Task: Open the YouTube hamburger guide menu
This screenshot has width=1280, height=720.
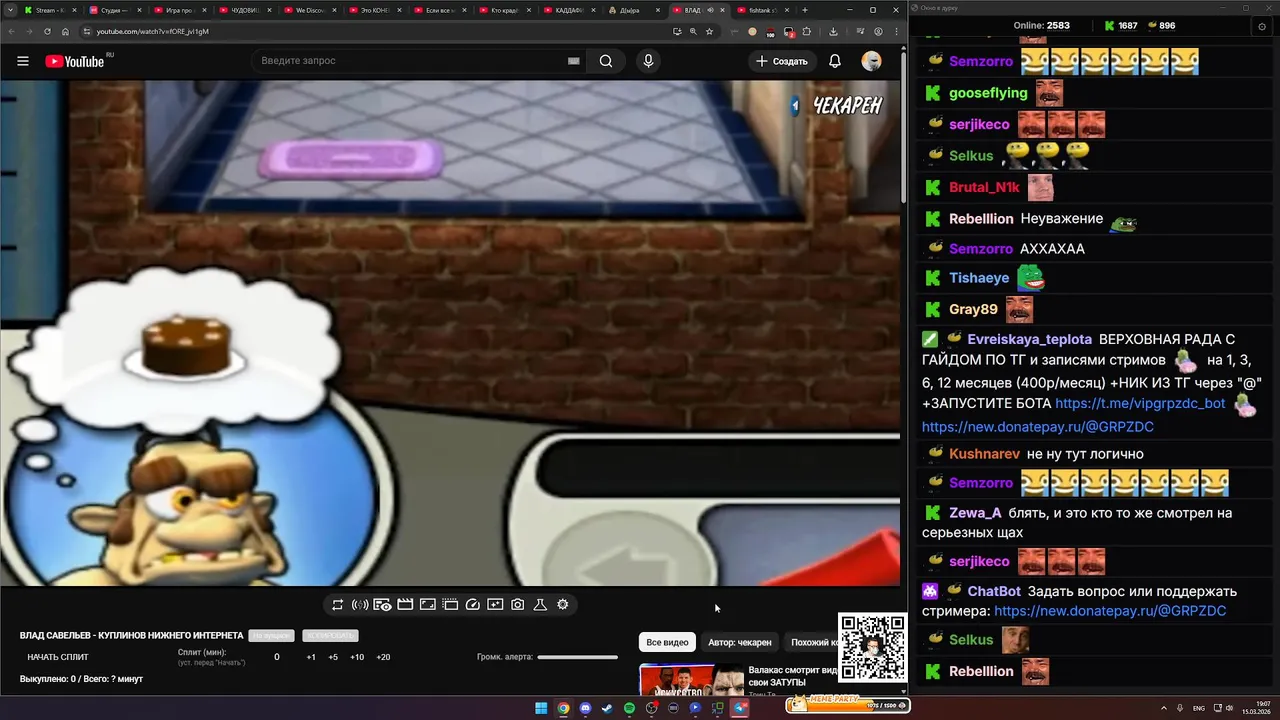Action: pos(22,61)
